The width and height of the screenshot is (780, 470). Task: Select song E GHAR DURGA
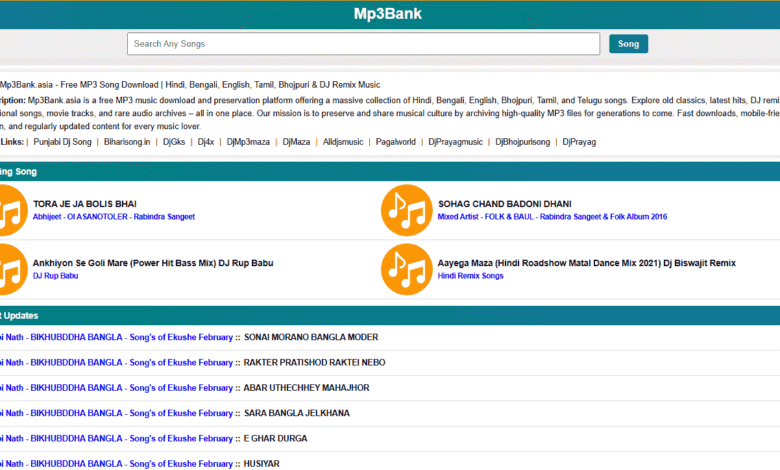pyautogui.click(x=275, y=439)
